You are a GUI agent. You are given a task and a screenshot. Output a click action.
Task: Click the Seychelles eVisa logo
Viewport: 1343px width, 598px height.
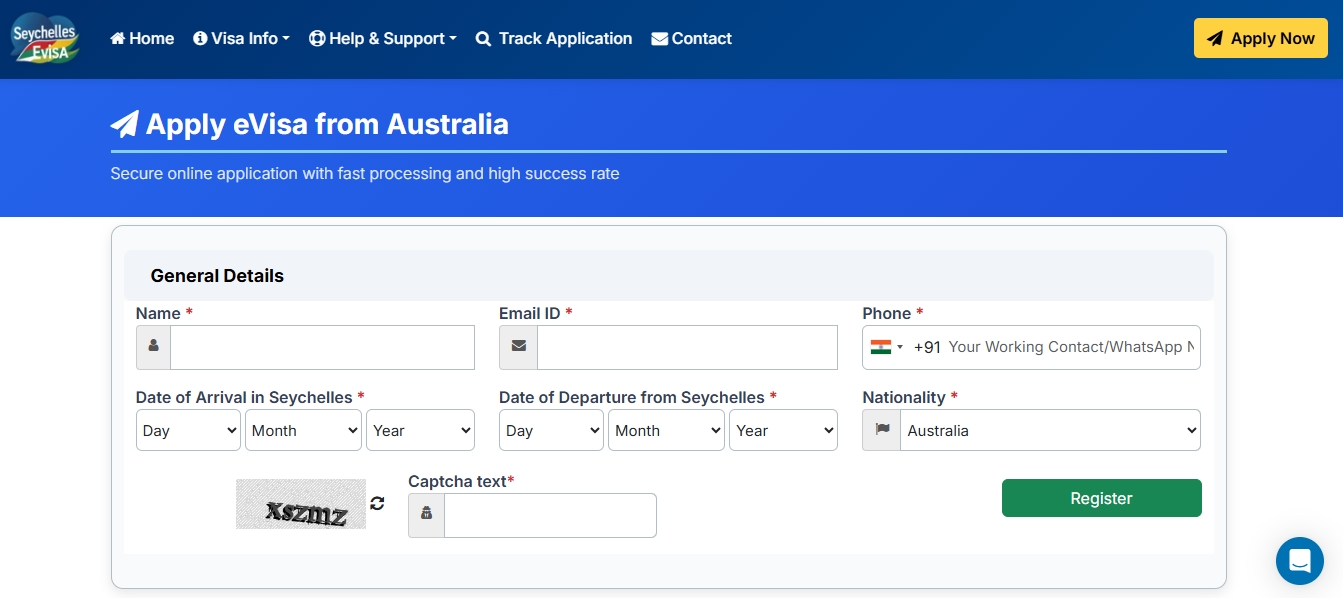pos(45,38)
